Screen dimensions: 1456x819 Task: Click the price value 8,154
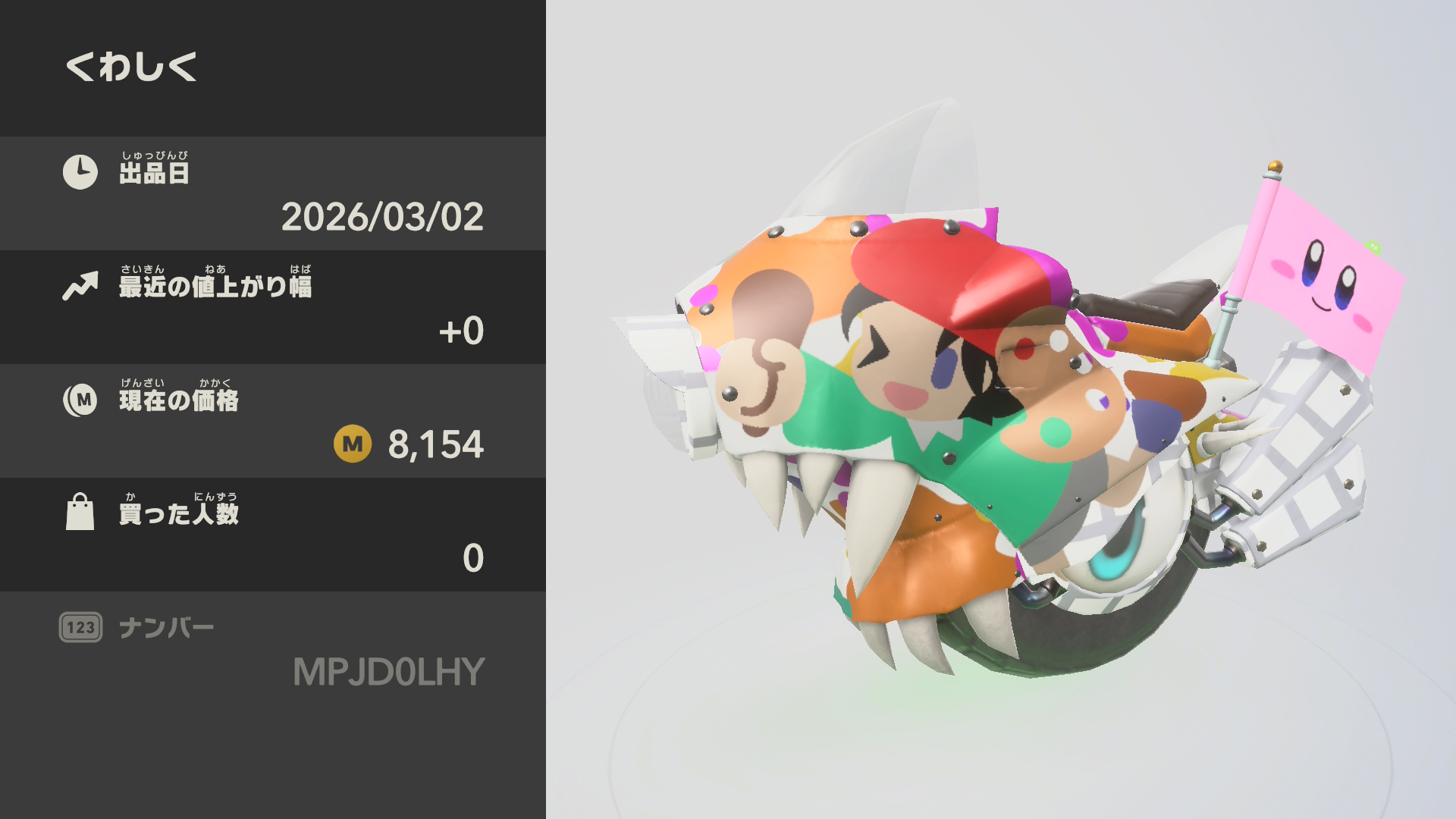point(436,444)
